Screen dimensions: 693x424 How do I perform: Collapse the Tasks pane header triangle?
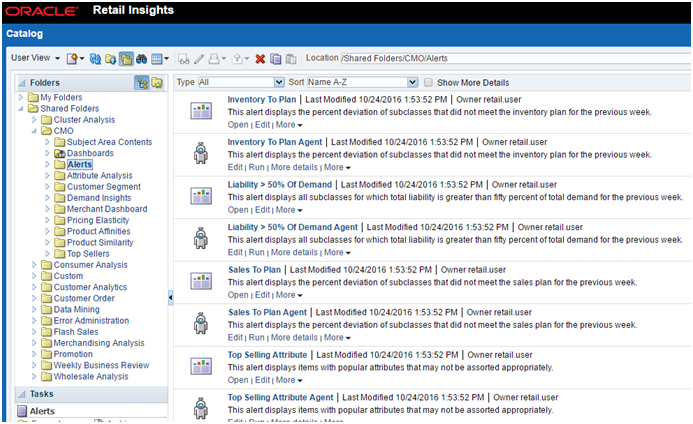[22, 393]
